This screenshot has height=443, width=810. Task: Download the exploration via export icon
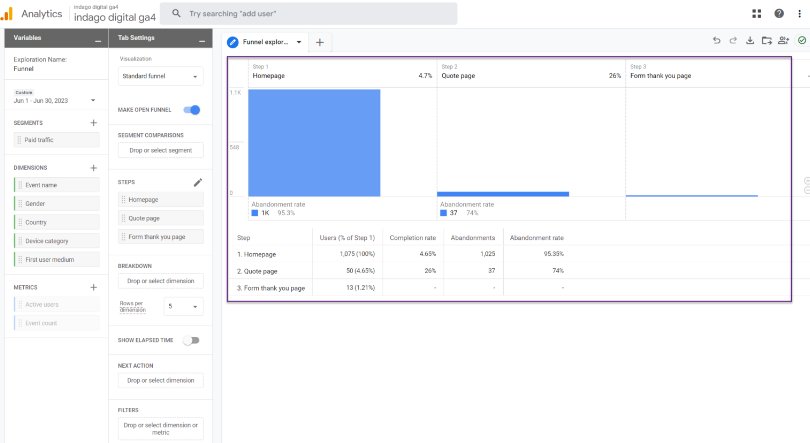coord(750,41)
